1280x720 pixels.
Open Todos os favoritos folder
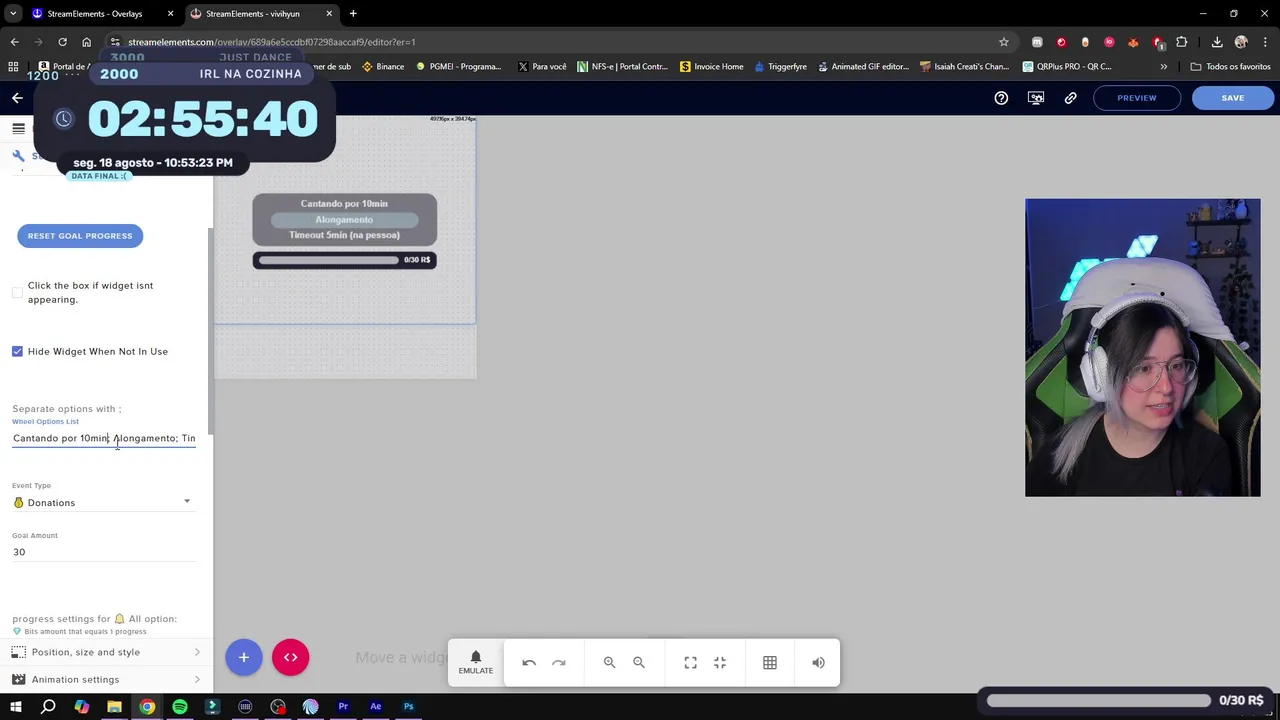[x=1230, y=66]
